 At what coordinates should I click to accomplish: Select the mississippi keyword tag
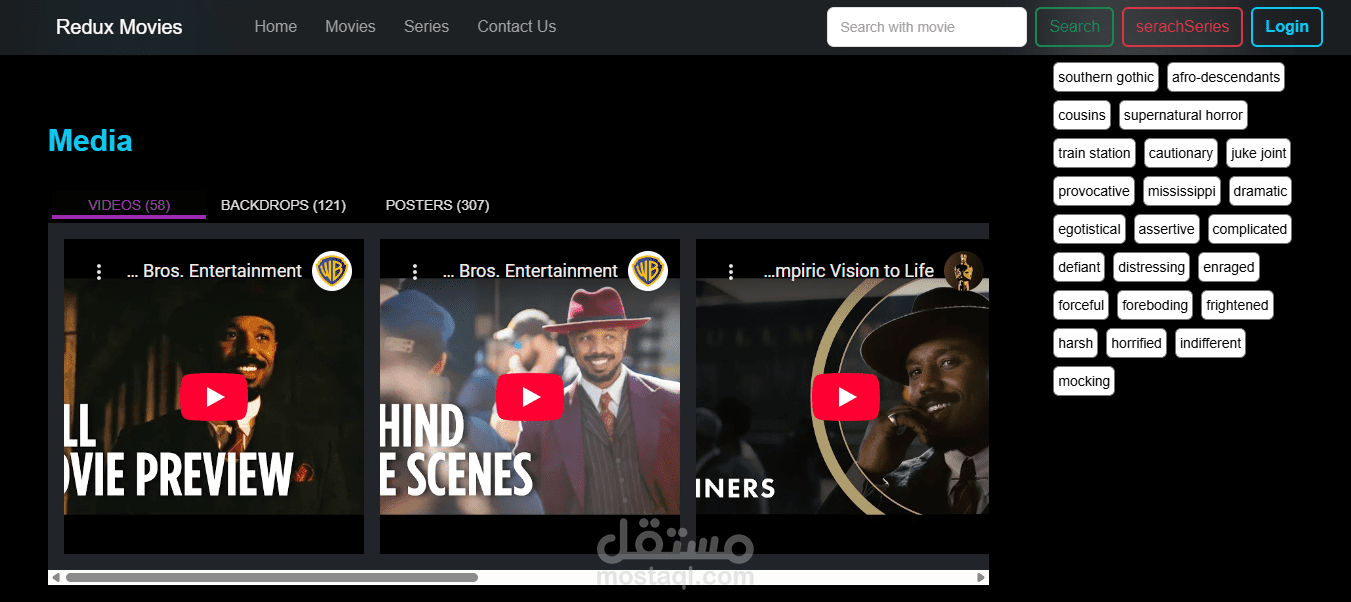(x=1182, y=191)
